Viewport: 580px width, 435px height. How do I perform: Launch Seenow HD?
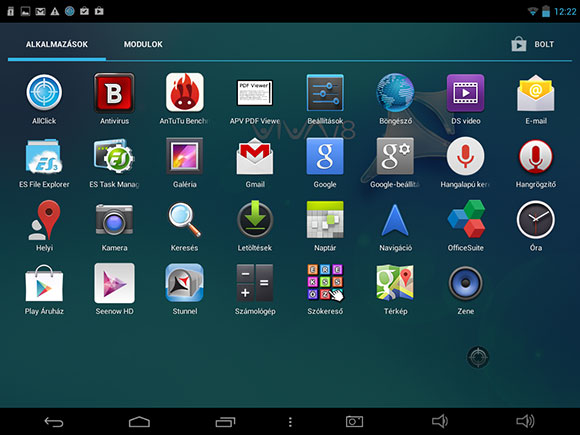(114, 283)
